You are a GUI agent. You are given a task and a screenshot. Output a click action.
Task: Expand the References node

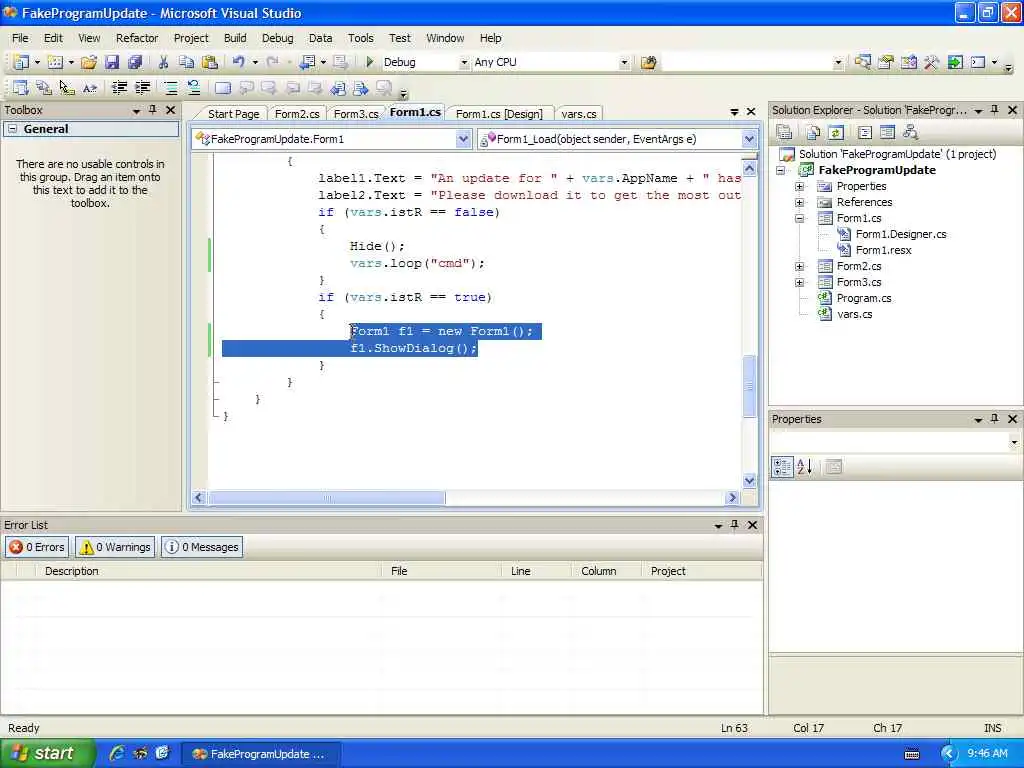point(799,202)
